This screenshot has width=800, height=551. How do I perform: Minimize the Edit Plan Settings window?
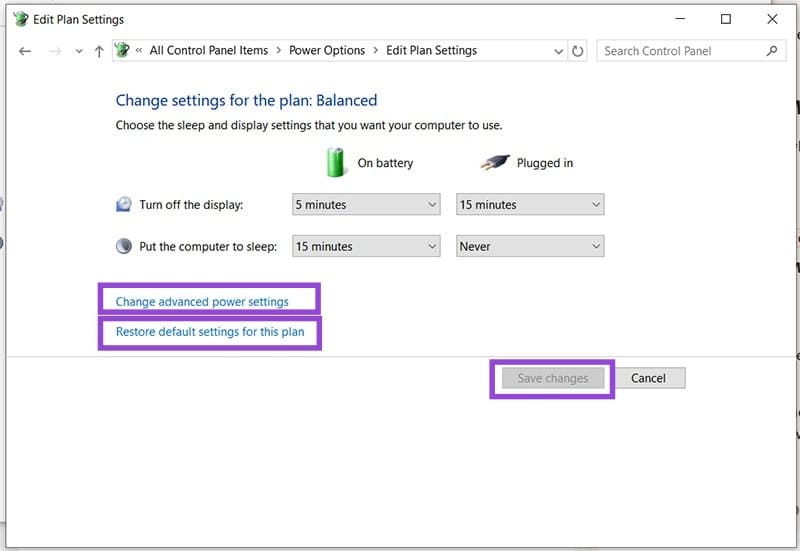click(680, 19)
